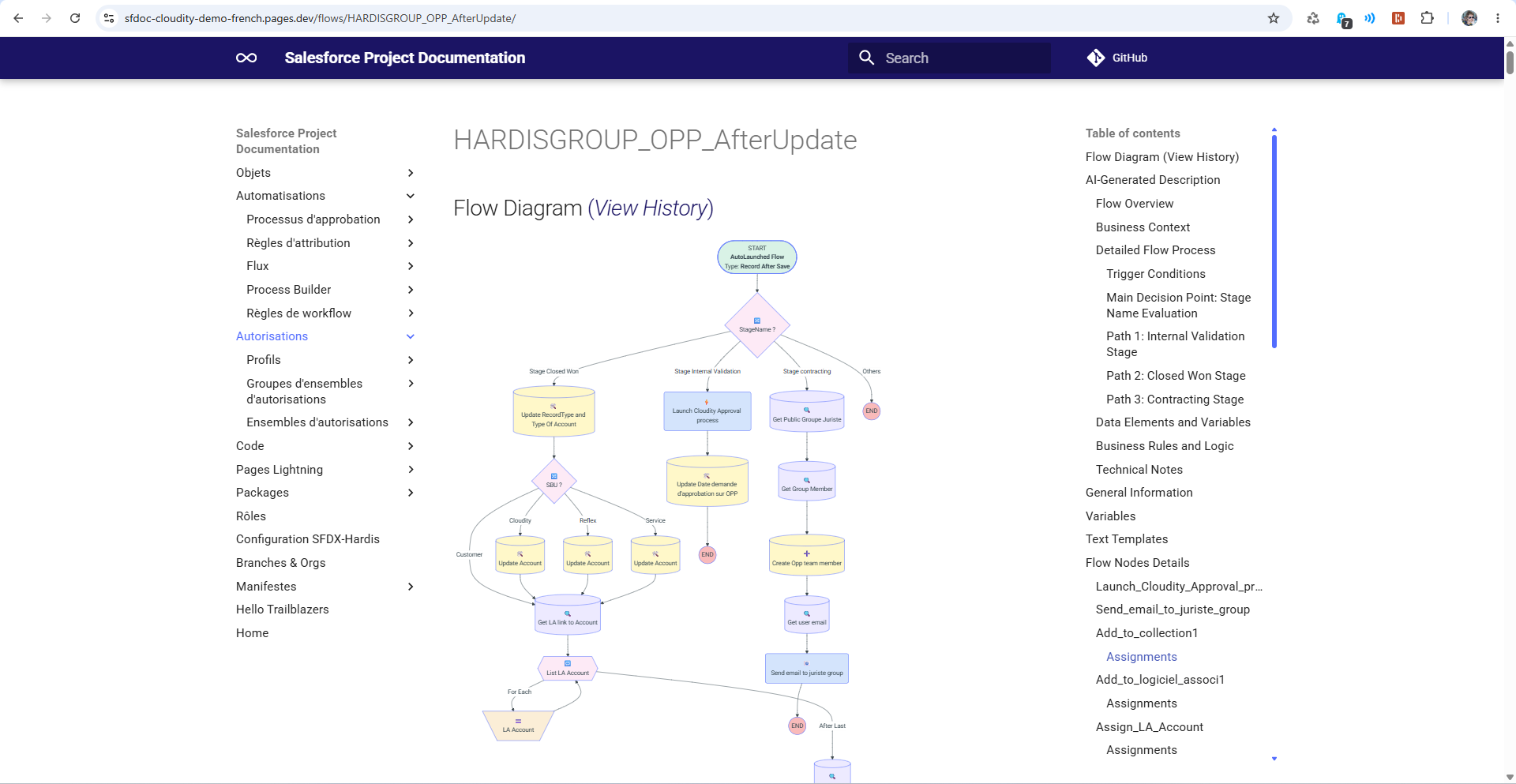Expand Processus d'approbation chevron
This screenshot has height=784, width=1516.
coord(411,219)
